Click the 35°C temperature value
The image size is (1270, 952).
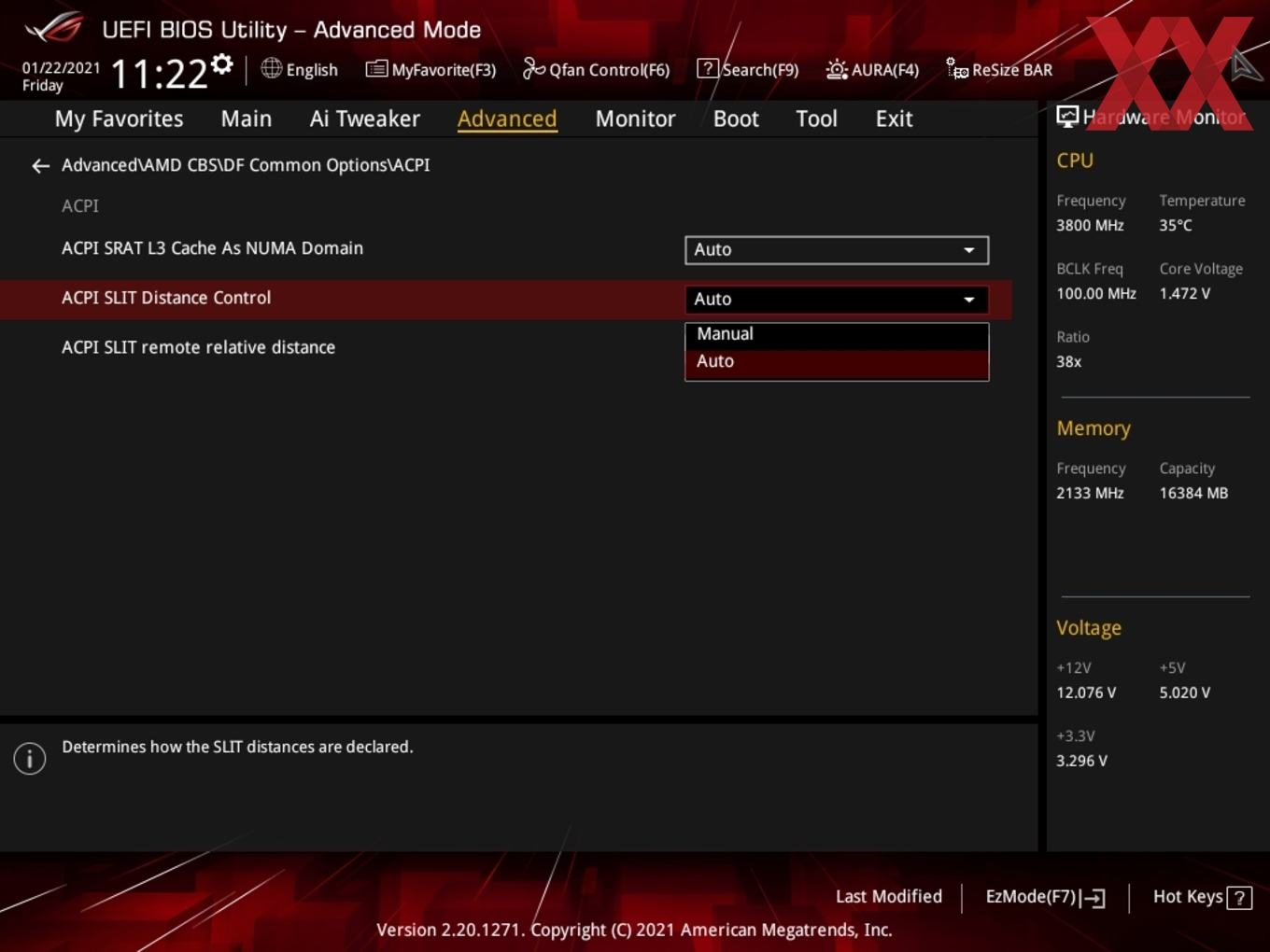[1176, 225]
